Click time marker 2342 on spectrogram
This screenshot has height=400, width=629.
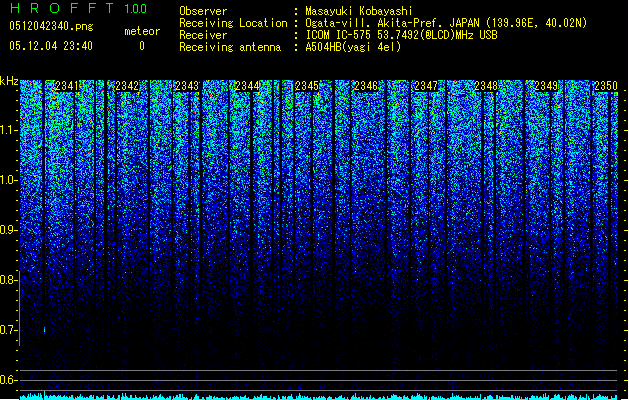pos(127,86)
